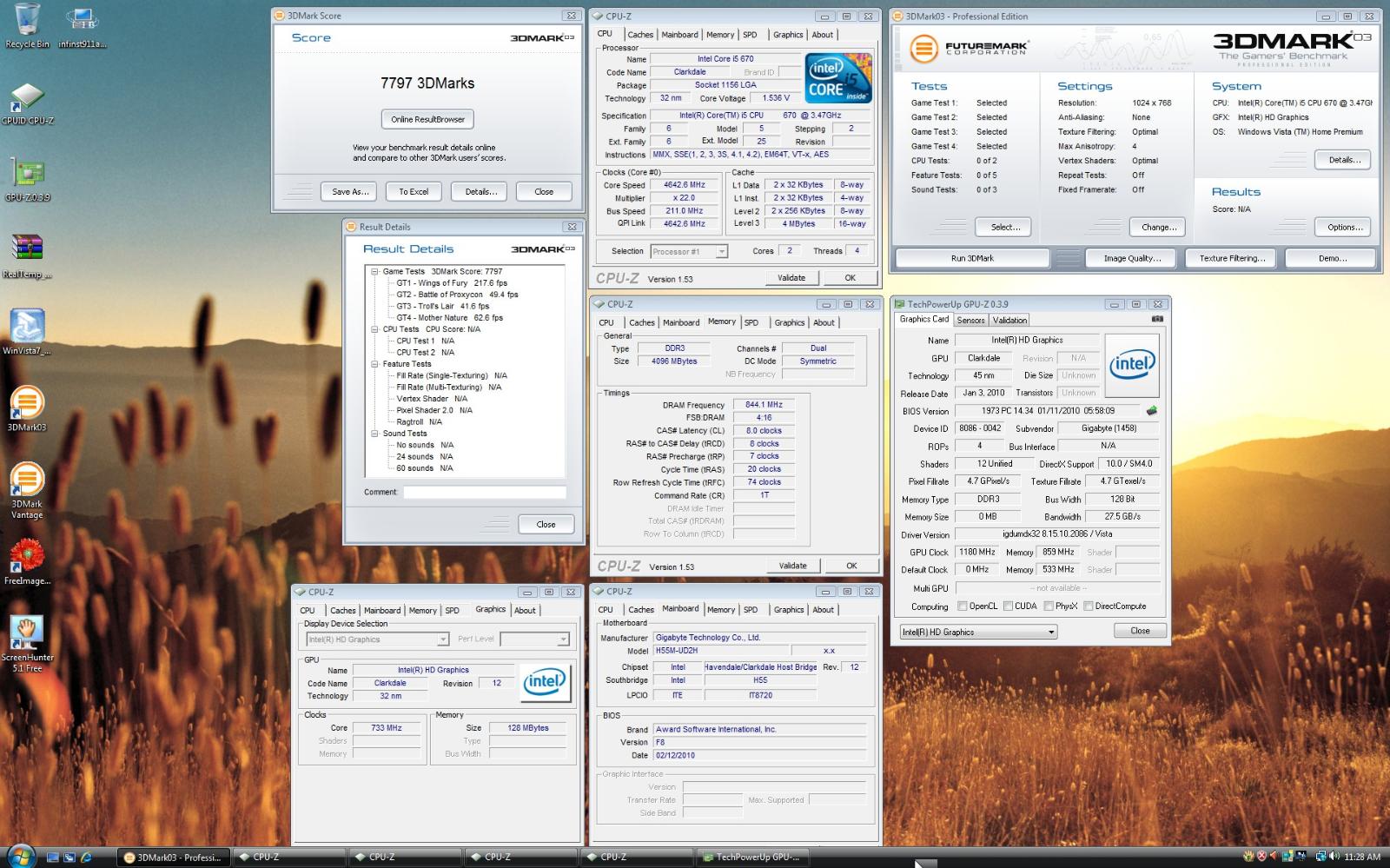The height and width of the screenshot is (868, 1390).
Task: Open the FreeImage desktop icon
Action: click(x=27, y=562)
